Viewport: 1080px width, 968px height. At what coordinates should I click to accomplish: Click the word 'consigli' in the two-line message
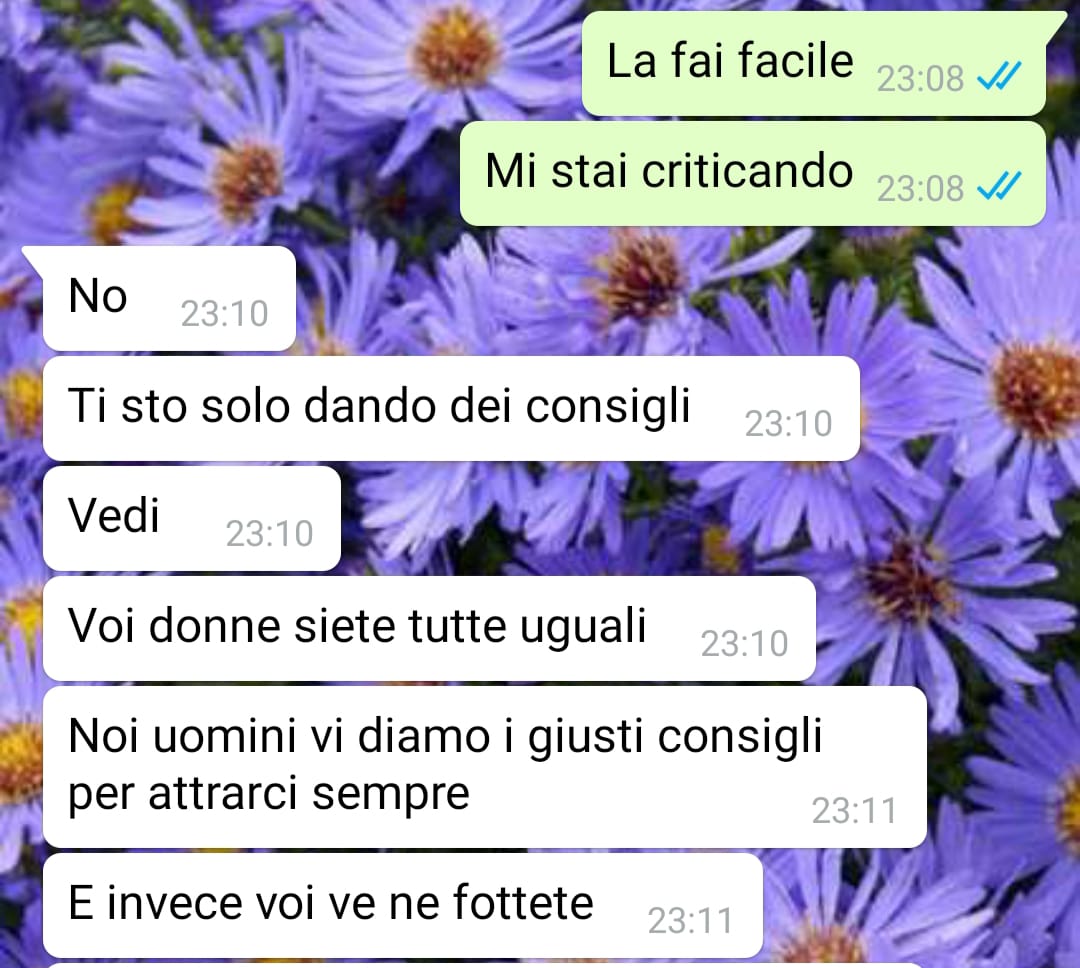click(740, 738)
